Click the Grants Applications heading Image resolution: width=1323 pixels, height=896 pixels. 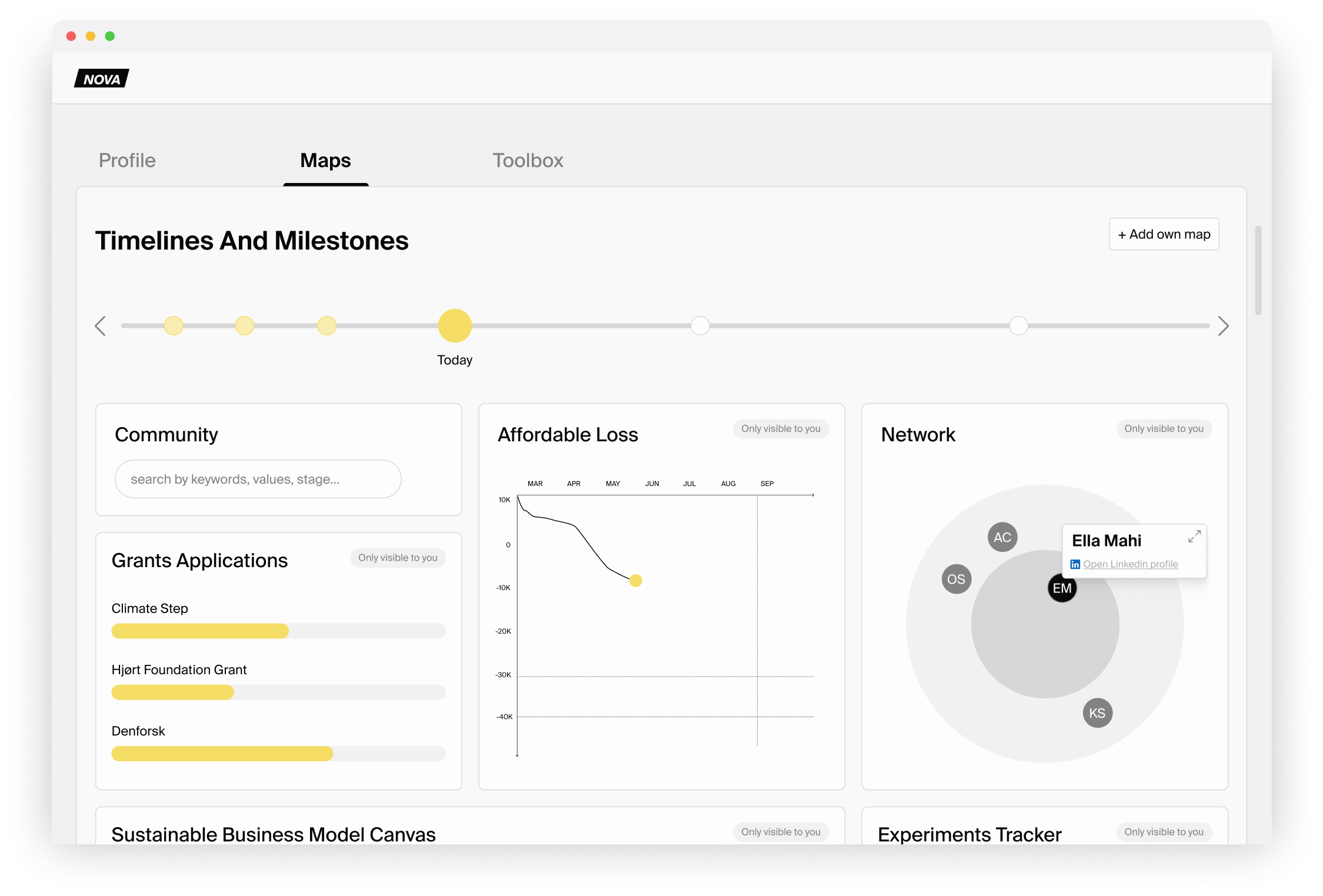[x=199, y=560]
